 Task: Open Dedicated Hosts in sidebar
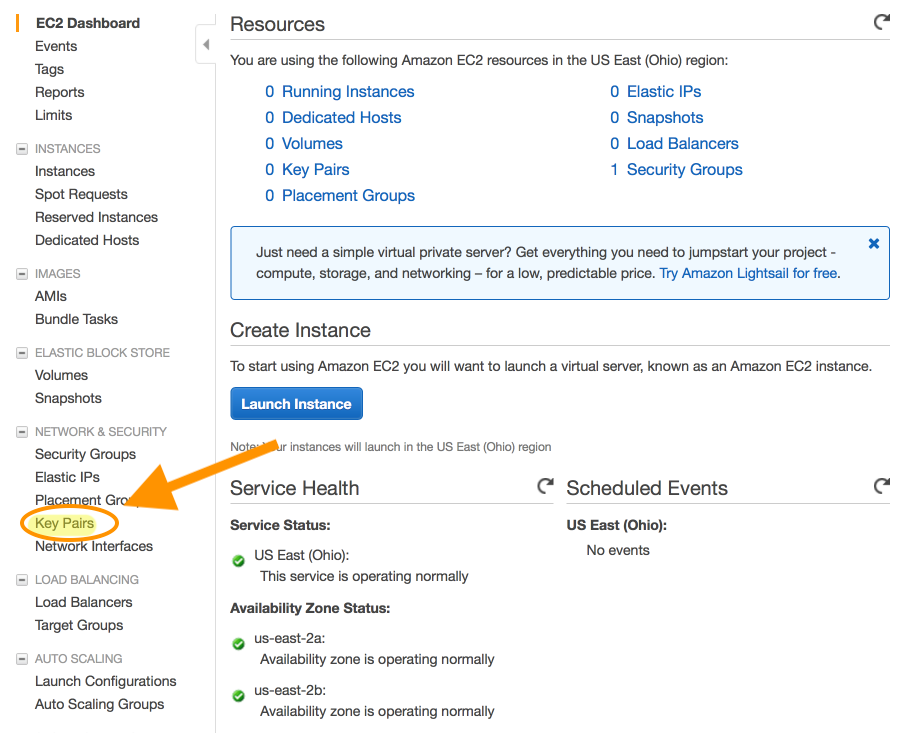pos(87,240)
